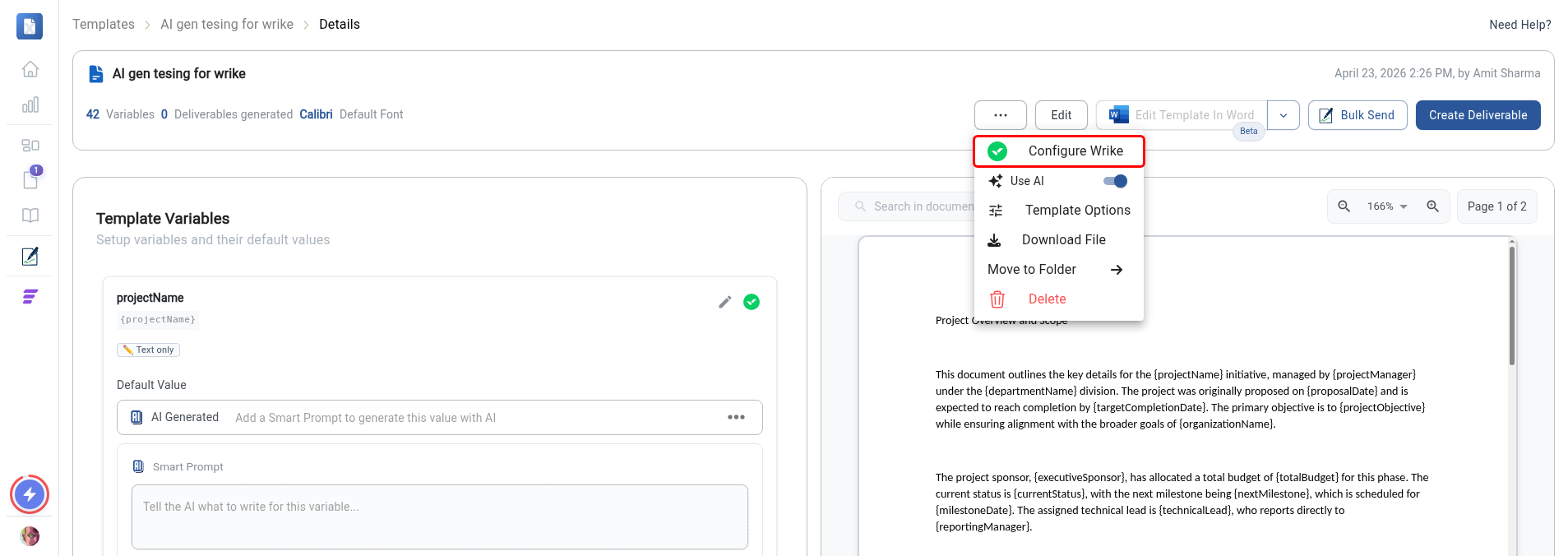Screen dimensions: 1568x556
Task: Click the Page 1 of 2 indicator
Action: (x=1497, y=206)
